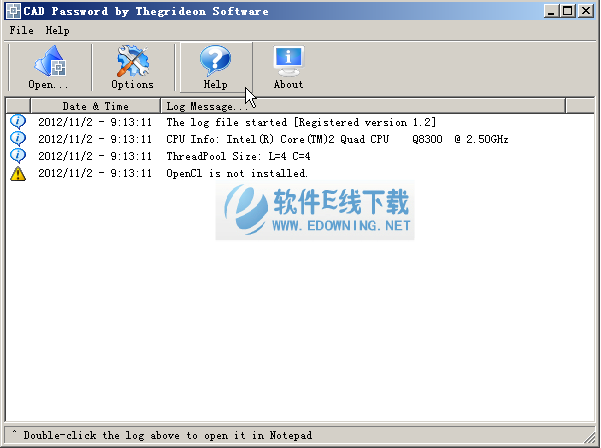
Task: Select 'ThreadPool Size: L=4 C=4' message
Action: [x=238, y=156]
